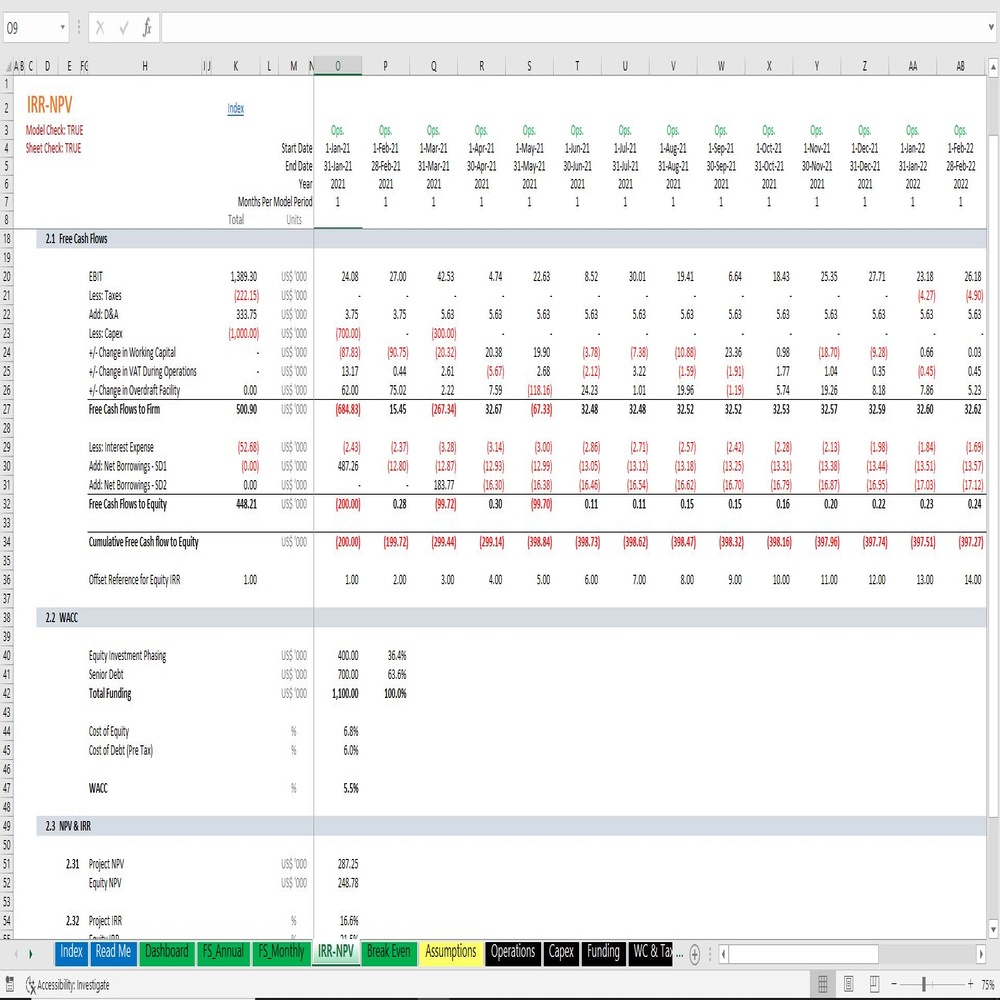
Task: Click the zoom in plus button
Action: click(970, 984)
